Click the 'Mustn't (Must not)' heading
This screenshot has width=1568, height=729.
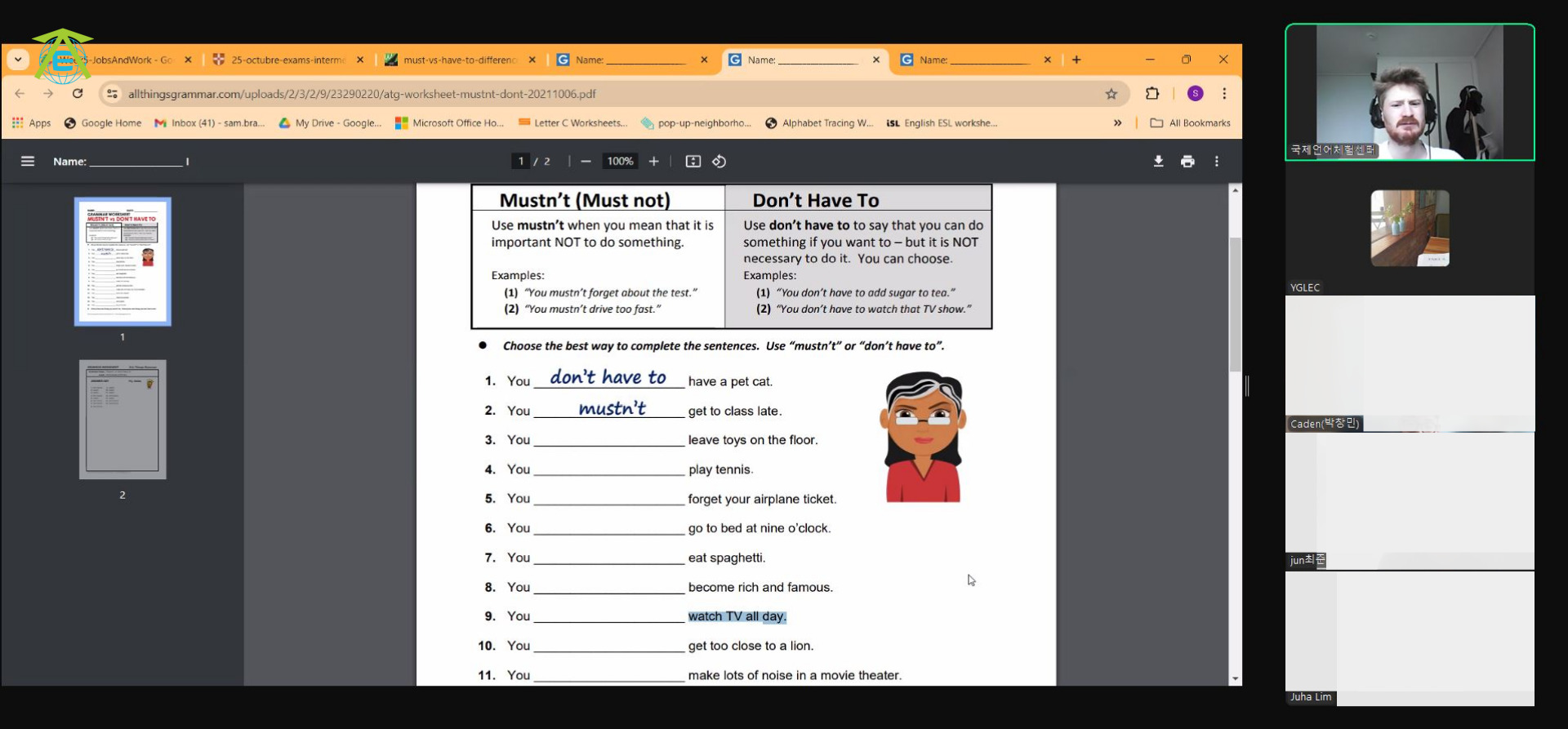click(x=585, y=200)
